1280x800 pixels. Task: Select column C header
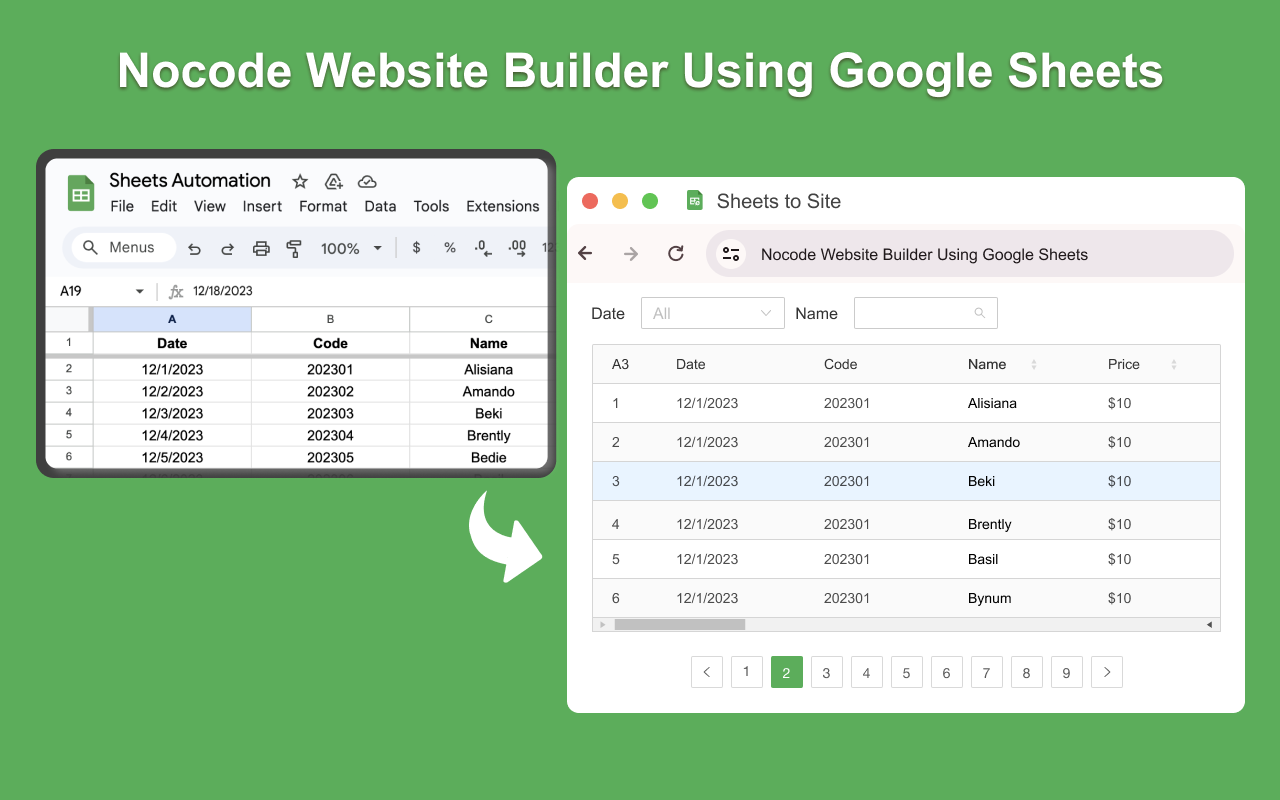pos(480,319)
